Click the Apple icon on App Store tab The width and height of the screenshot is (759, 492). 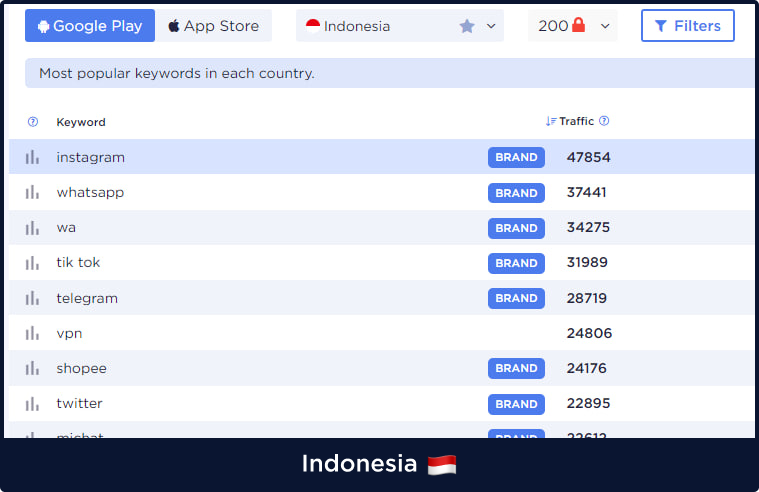pos(174,25)
